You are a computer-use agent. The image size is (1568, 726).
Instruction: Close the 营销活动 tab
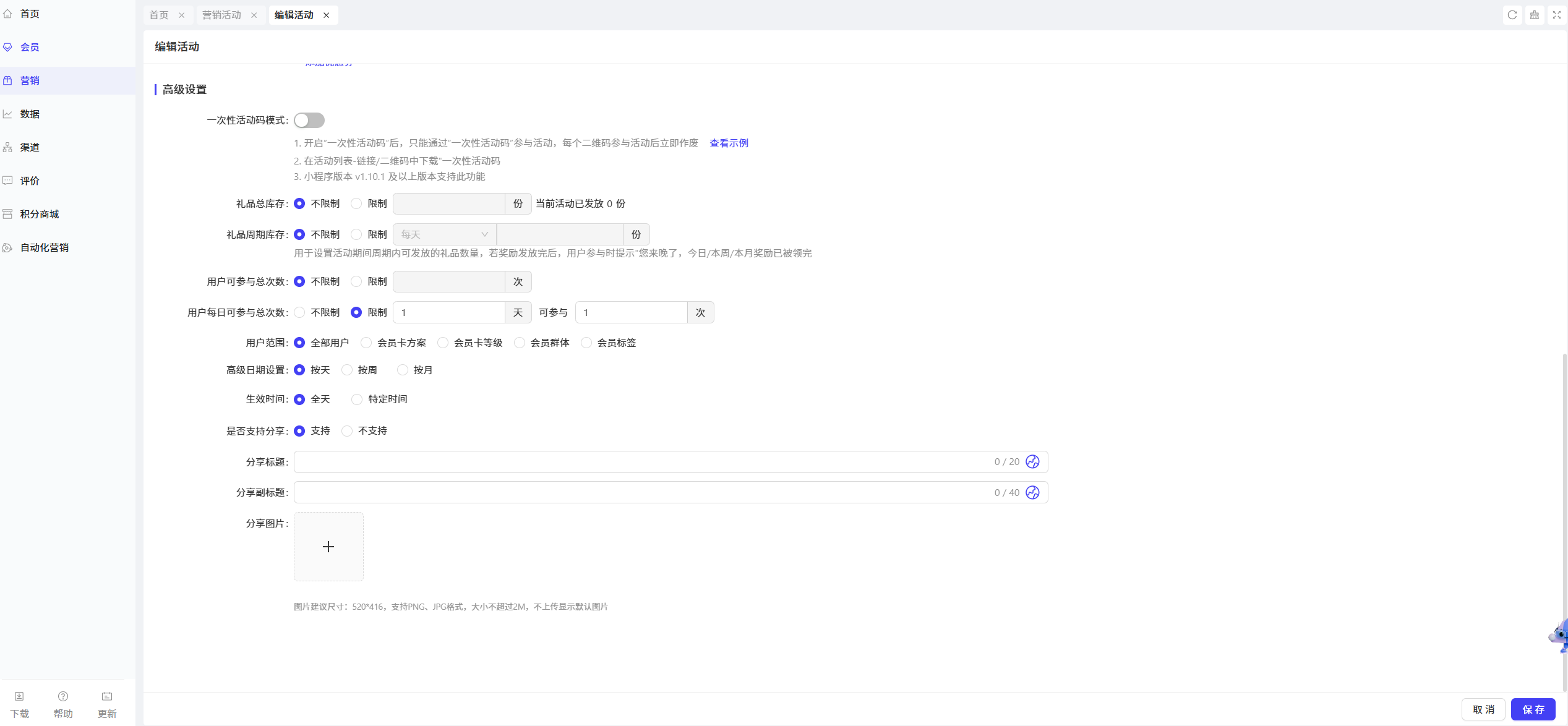(x=254, y=15)
